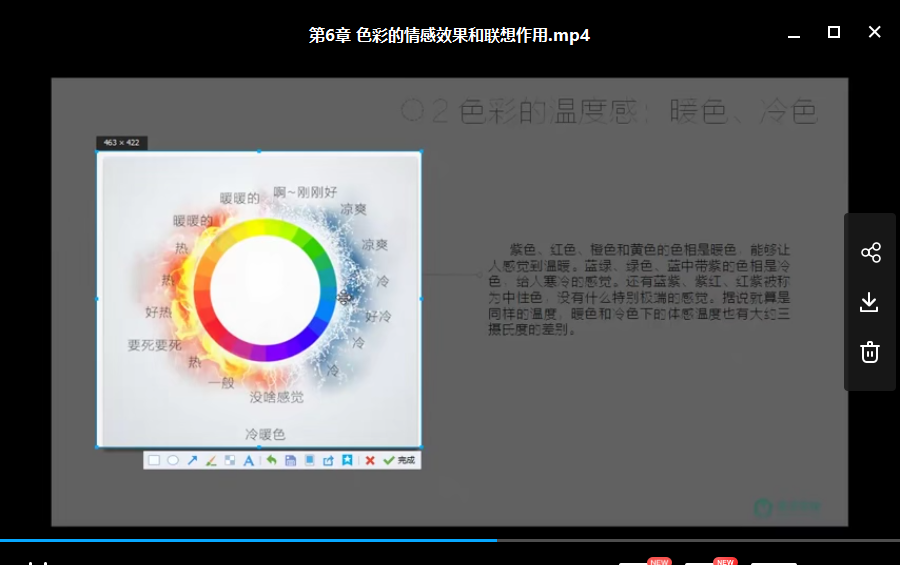Click the 冷暖色 caption in the selection
This screenshot has height=565, width=900.
point(265,434)
